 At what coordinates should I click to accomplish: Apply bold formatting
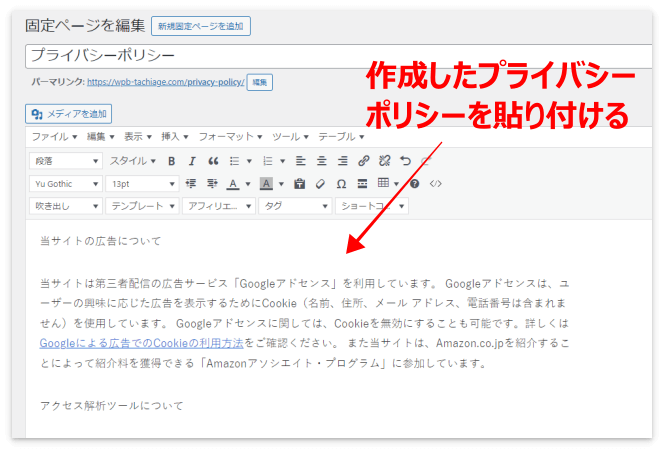point(172,161)
